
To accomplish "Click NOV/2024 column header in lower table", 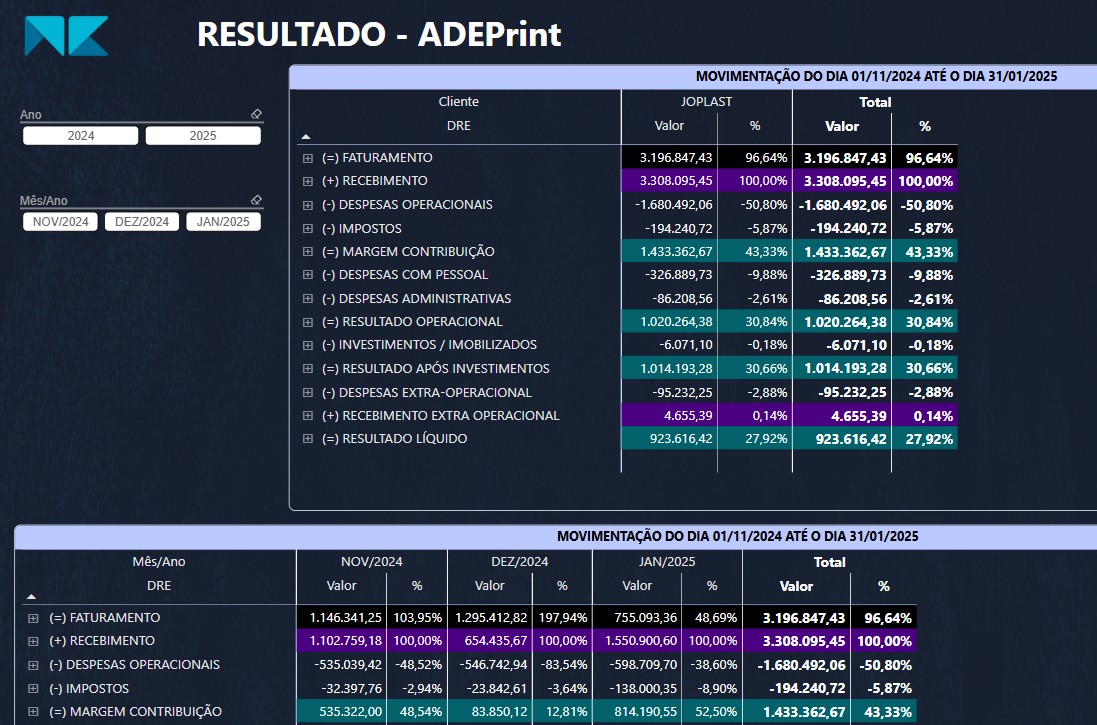I will point(371,561).
